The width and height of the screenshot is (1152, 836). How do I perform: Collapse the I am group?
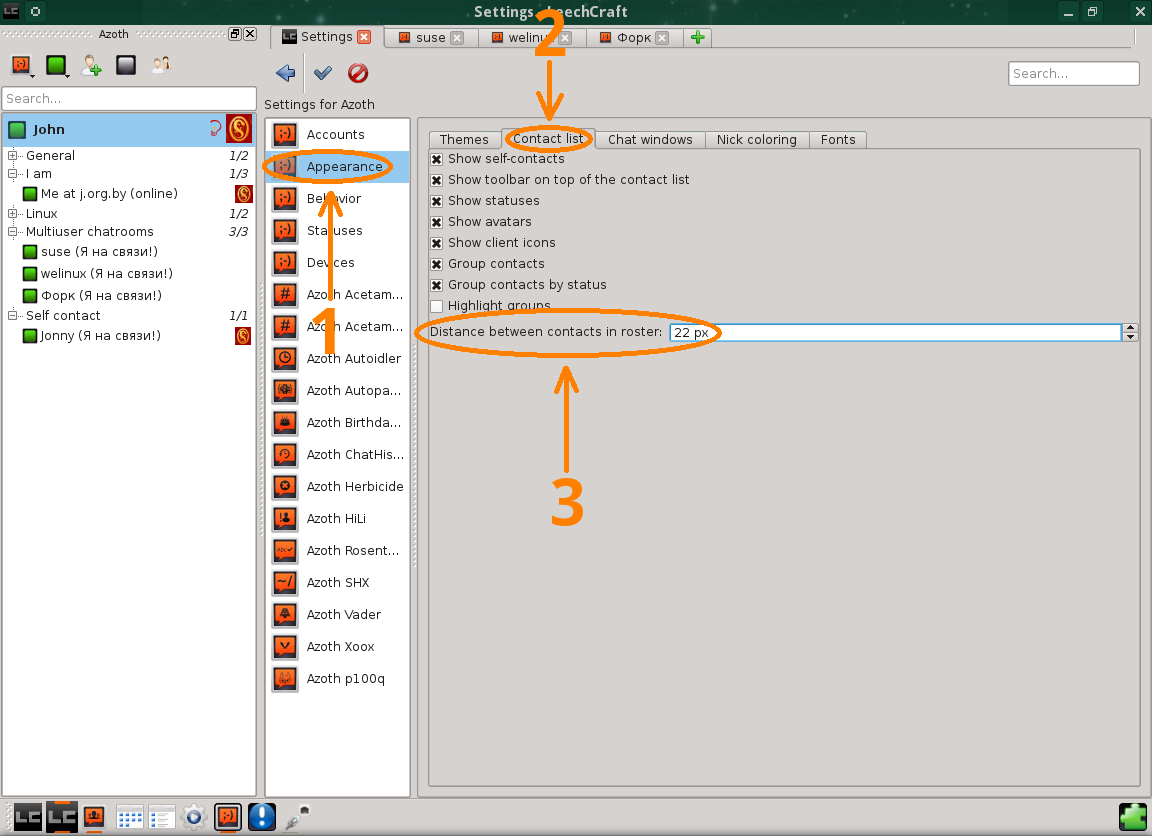(x=12, y=174)
